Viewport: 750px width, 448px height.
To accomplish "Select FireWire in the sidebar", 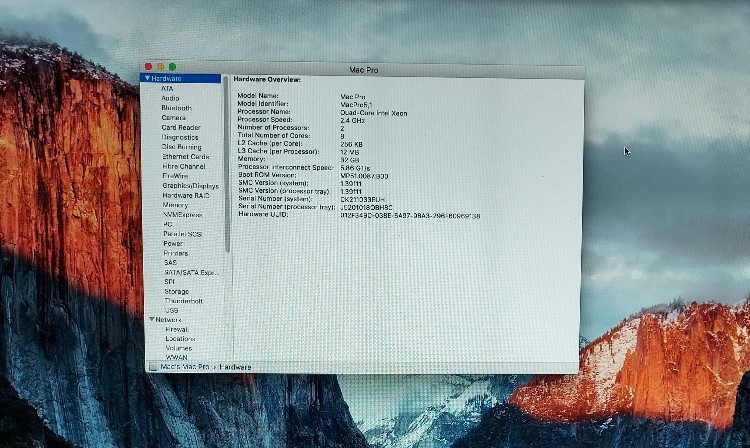I will coord(175,176).
